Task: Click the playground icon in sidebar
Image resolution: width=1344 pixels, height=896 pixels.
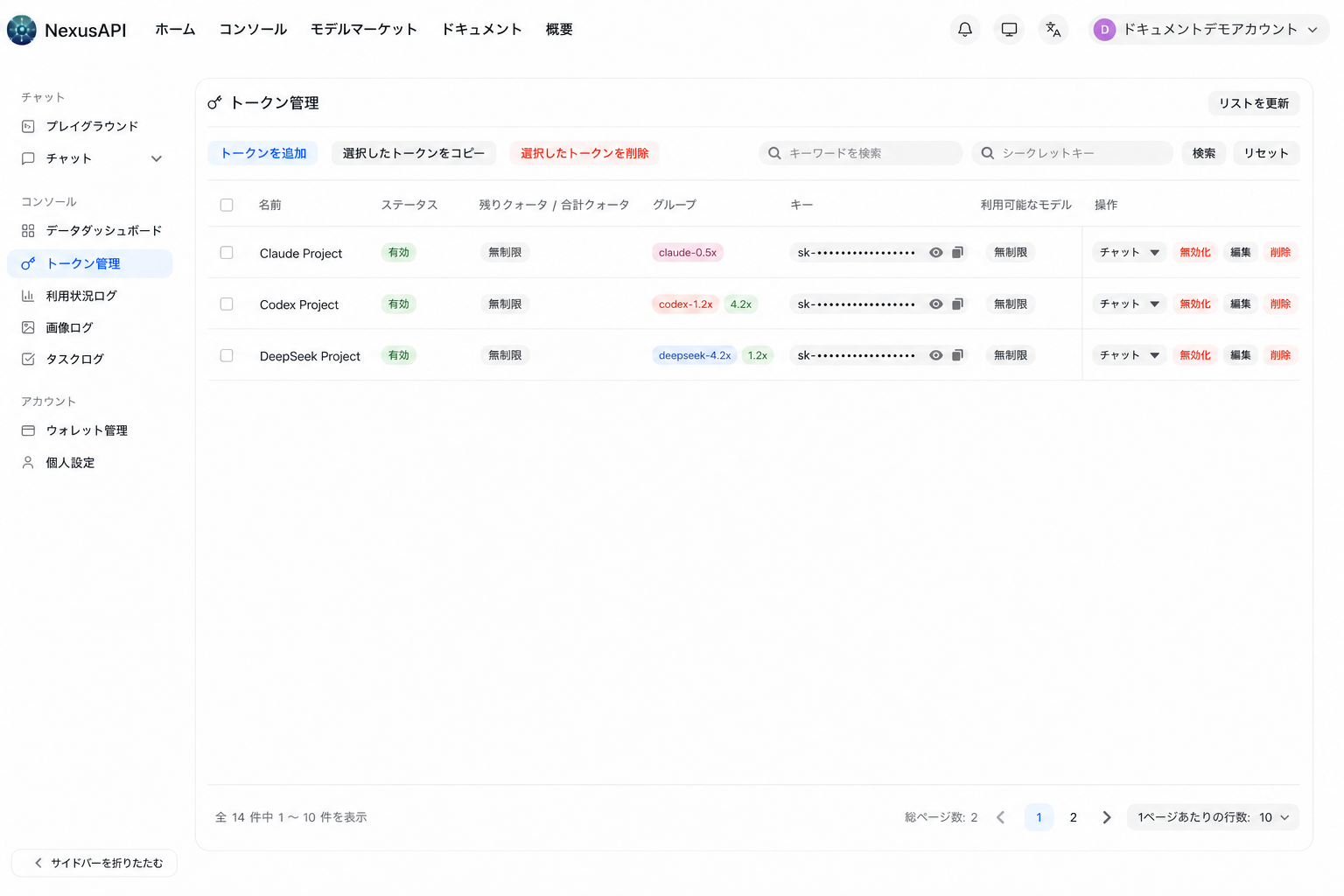Action: [x=28, y=127]
